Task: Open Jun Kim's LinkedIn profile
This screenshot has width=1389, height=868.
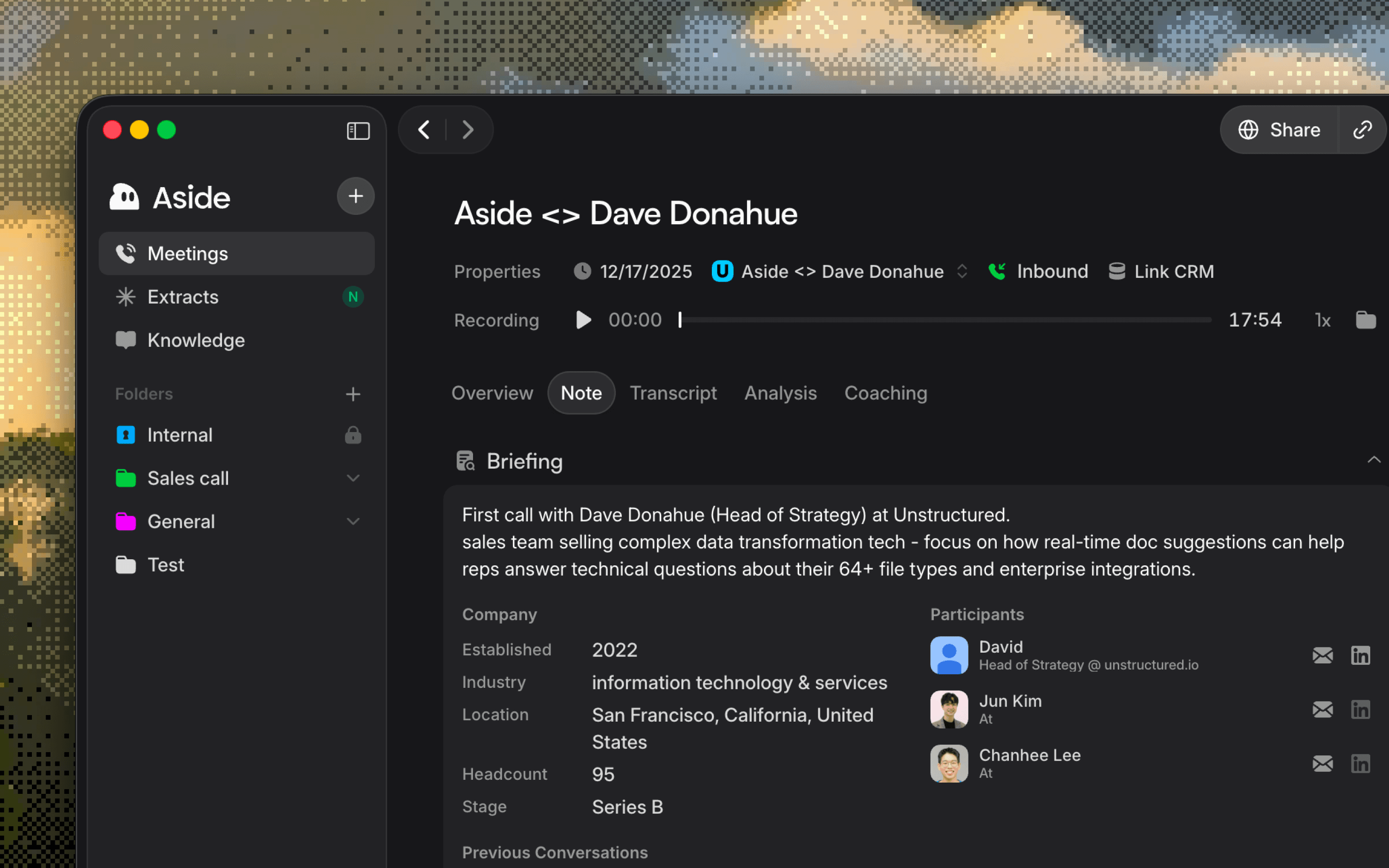Action: tap(1360, 709)
